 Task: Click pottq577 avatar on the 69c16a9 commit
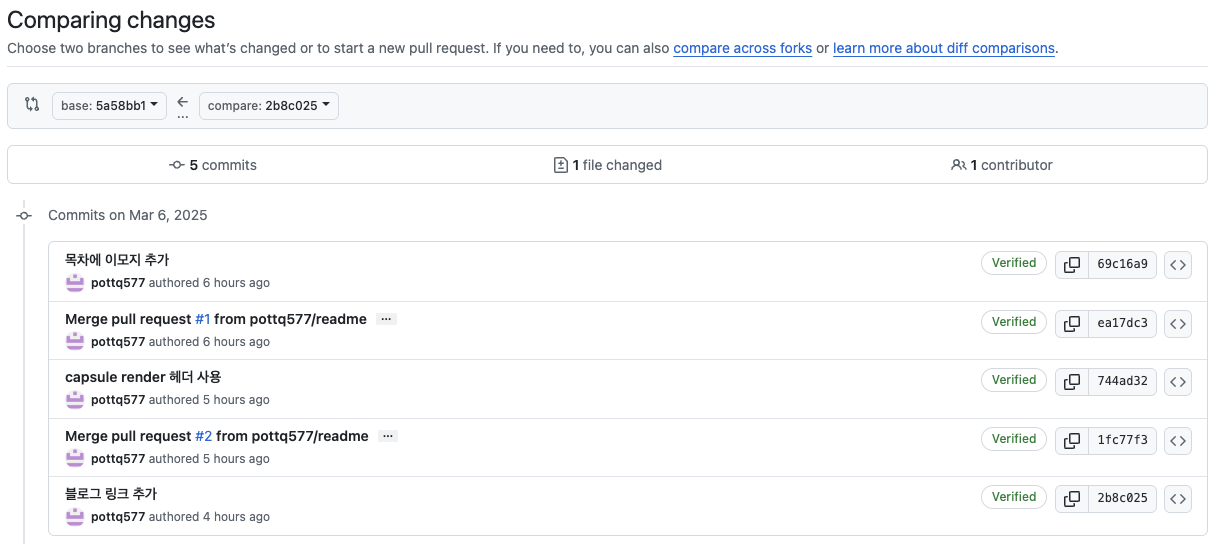point(75,283)
